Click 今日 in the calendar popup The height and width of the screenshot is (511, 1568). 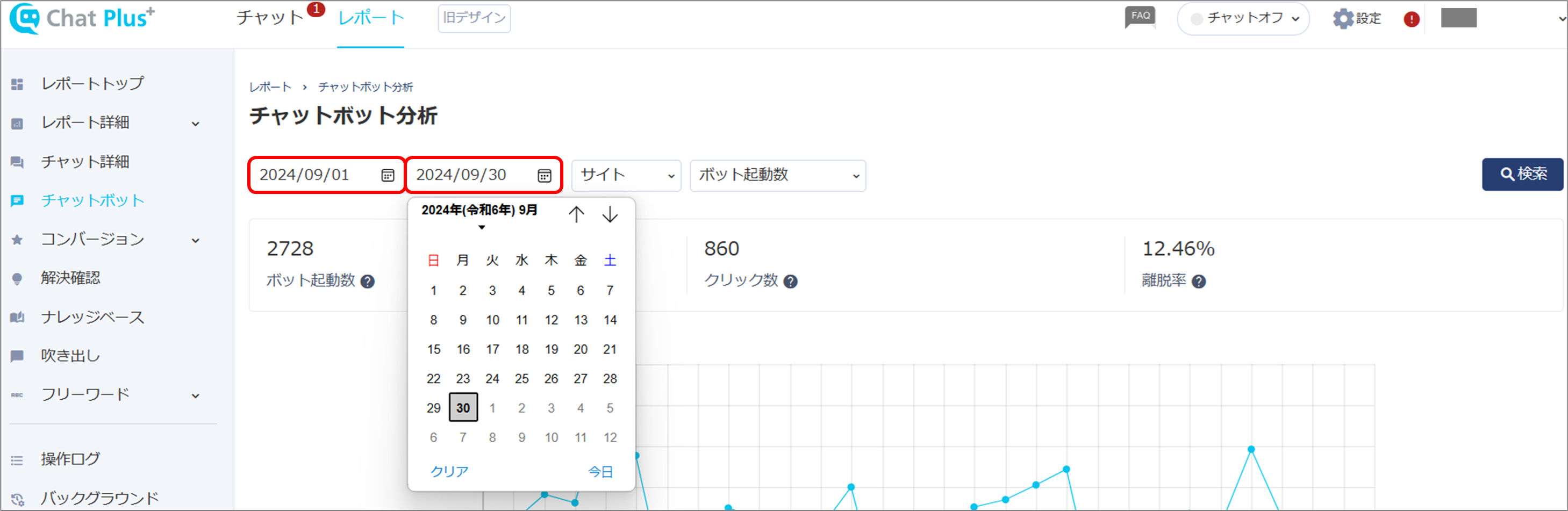[600, 471]
